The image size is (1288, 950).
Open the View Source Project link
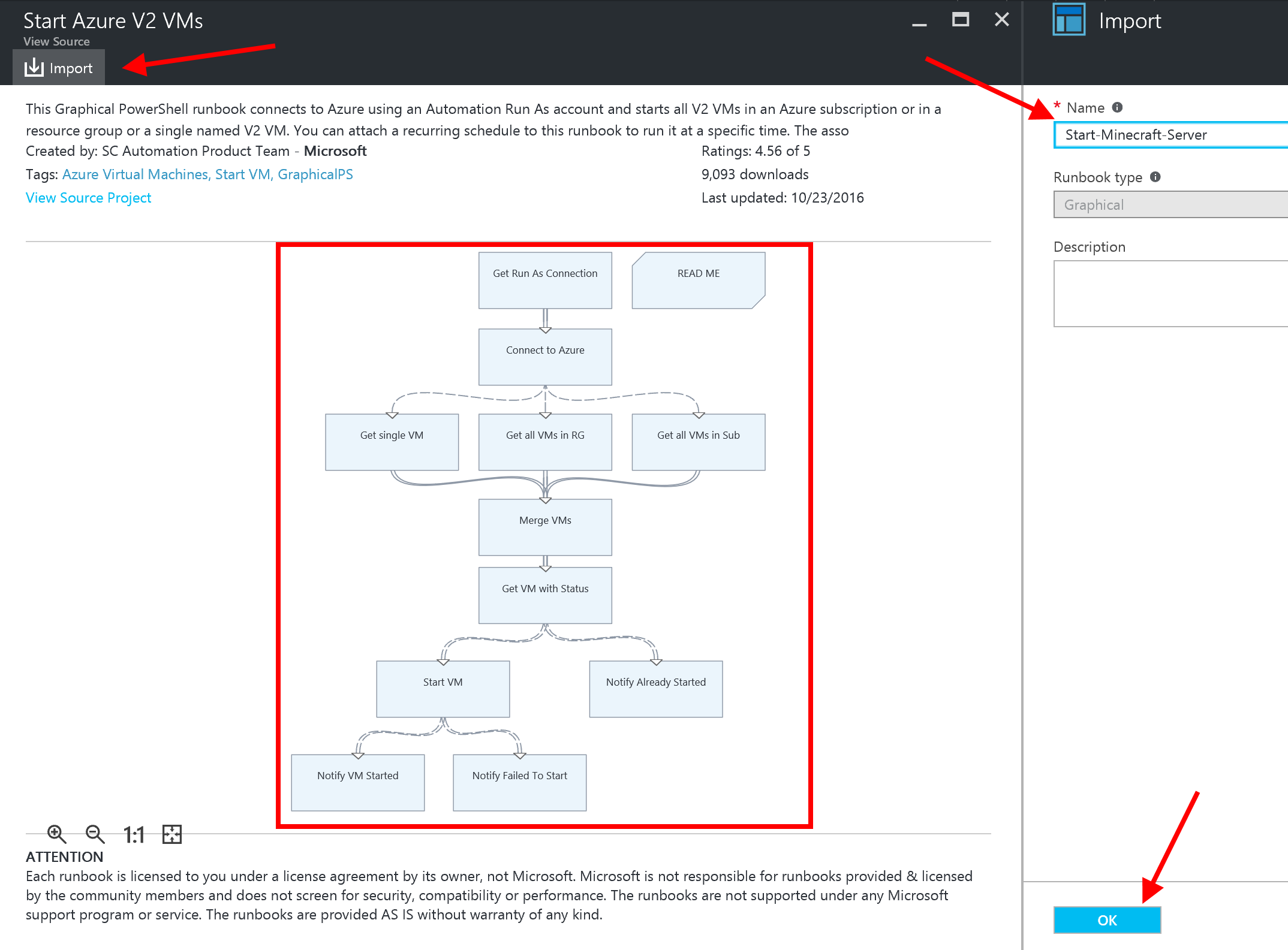(88, 198)
